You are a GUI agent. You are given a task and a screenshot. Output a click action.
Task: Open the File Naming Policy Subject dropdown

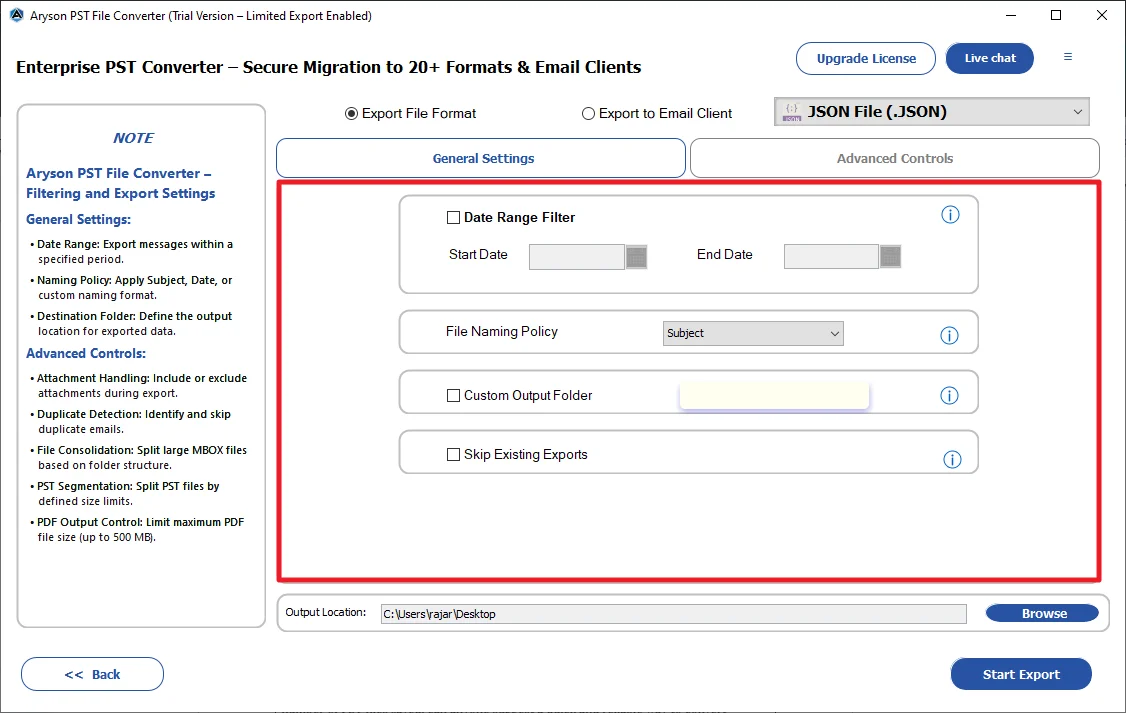[x=753, y=333]
